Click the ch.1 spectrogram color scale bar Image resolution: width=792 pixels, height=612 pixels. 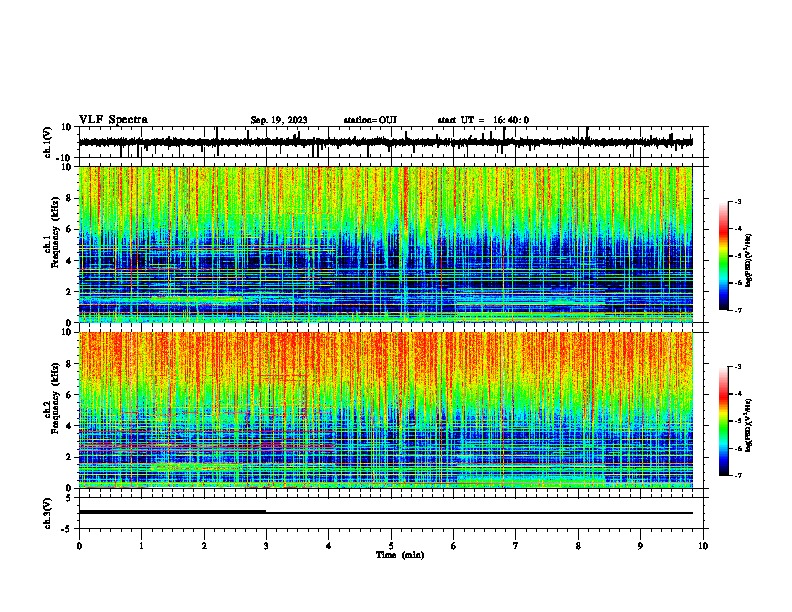point(724,256)
